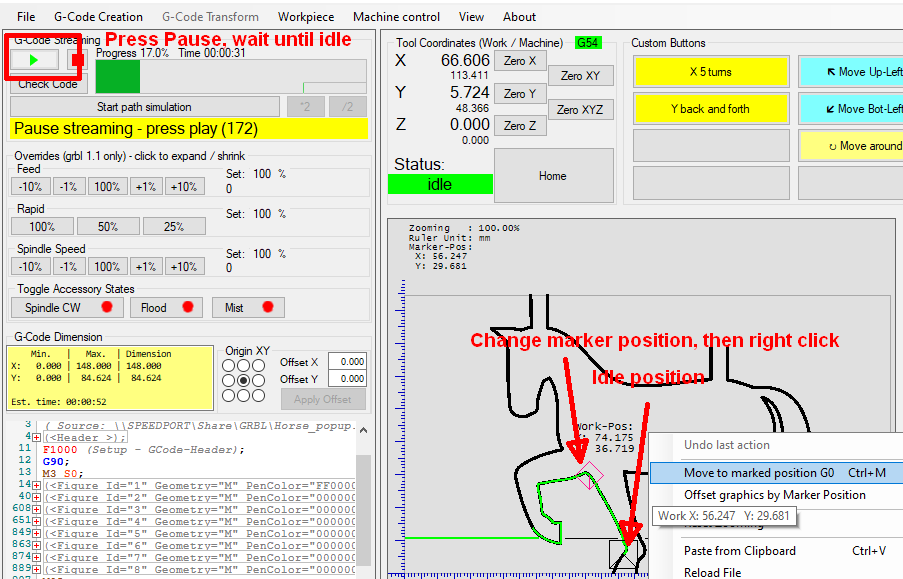Expand the Header fold in G-code editor

36,437
